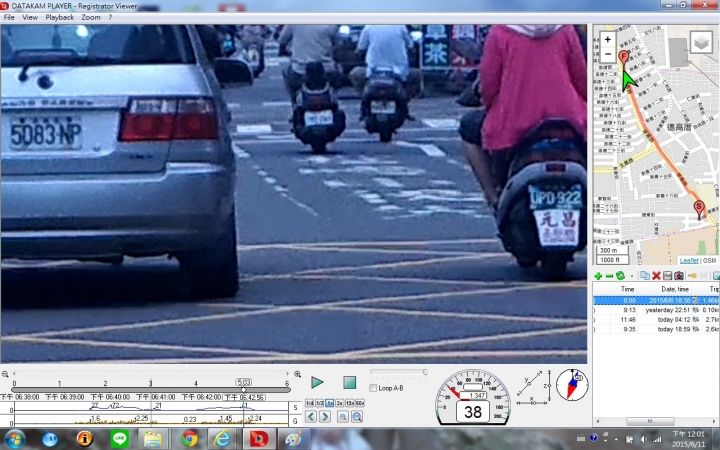Click the gold key protect icon
720x450 pixels.
tap(692, 276)
